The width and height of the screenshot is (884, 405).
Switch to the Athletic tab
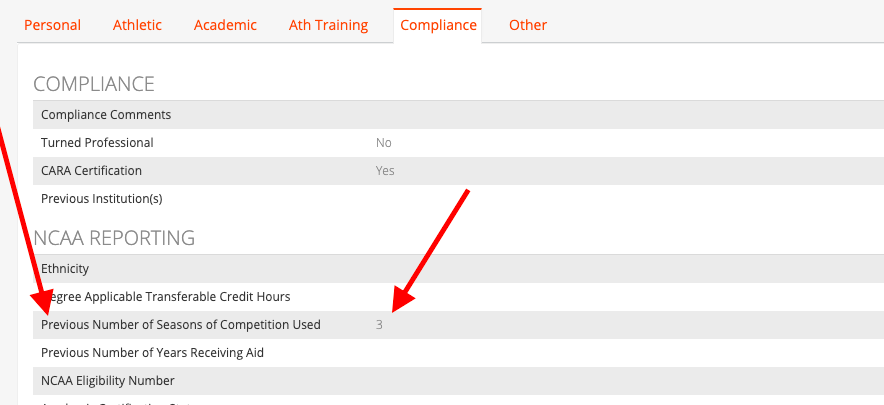coord(137,25)
